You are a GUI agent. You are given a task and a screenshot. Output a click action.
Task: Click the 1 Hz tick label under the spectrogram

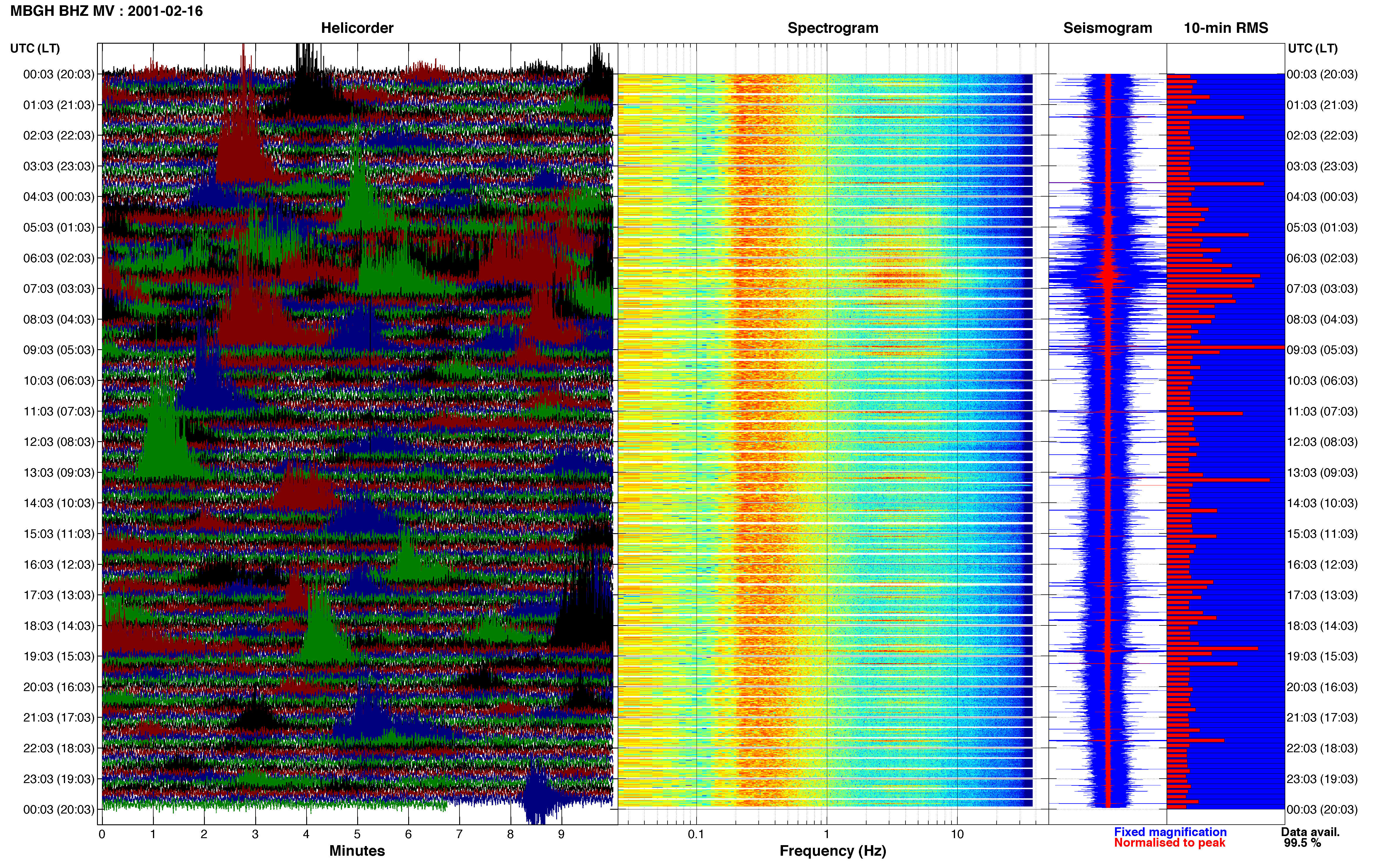coord(826,834)
